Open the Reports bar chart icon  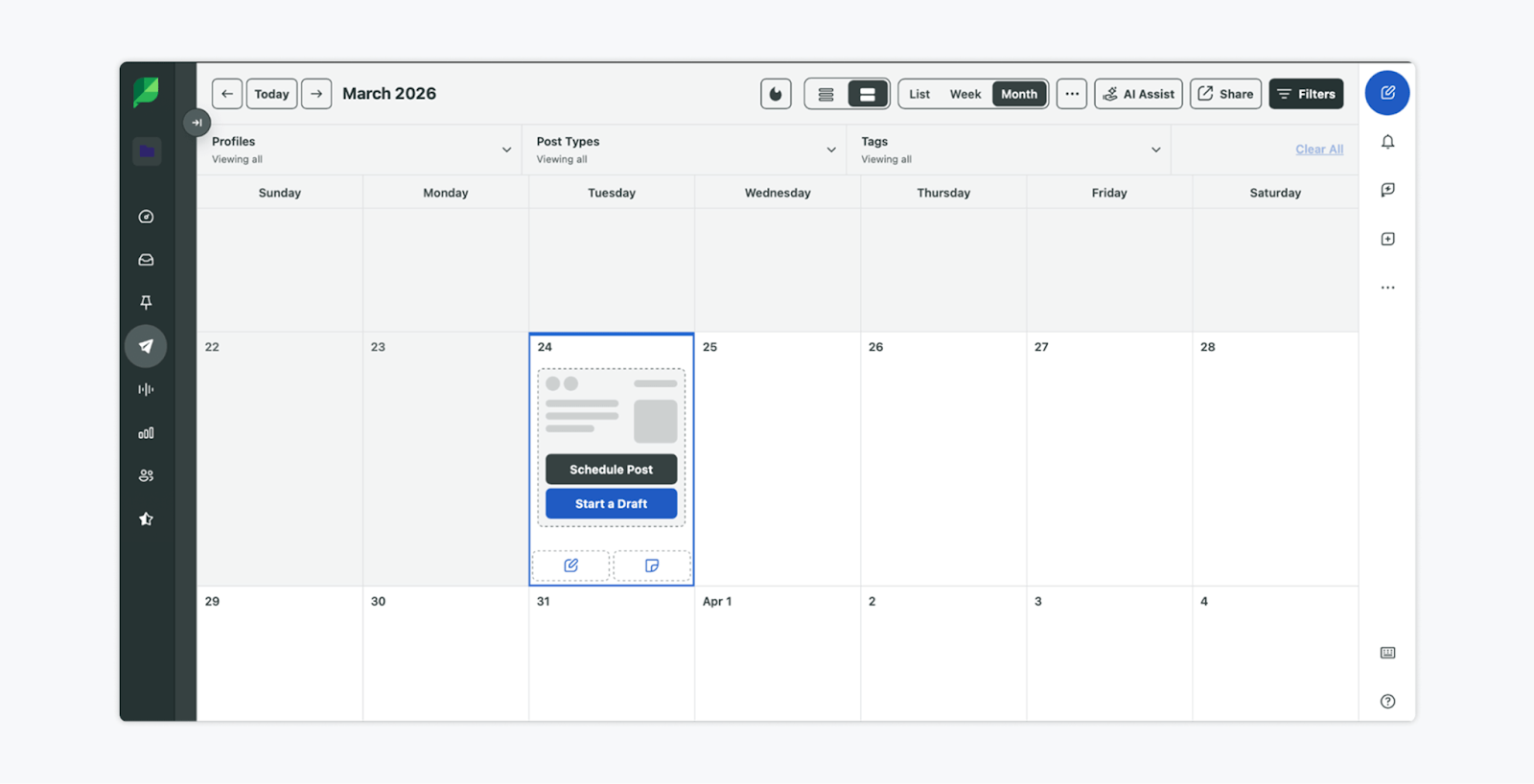tap(146, 433)
